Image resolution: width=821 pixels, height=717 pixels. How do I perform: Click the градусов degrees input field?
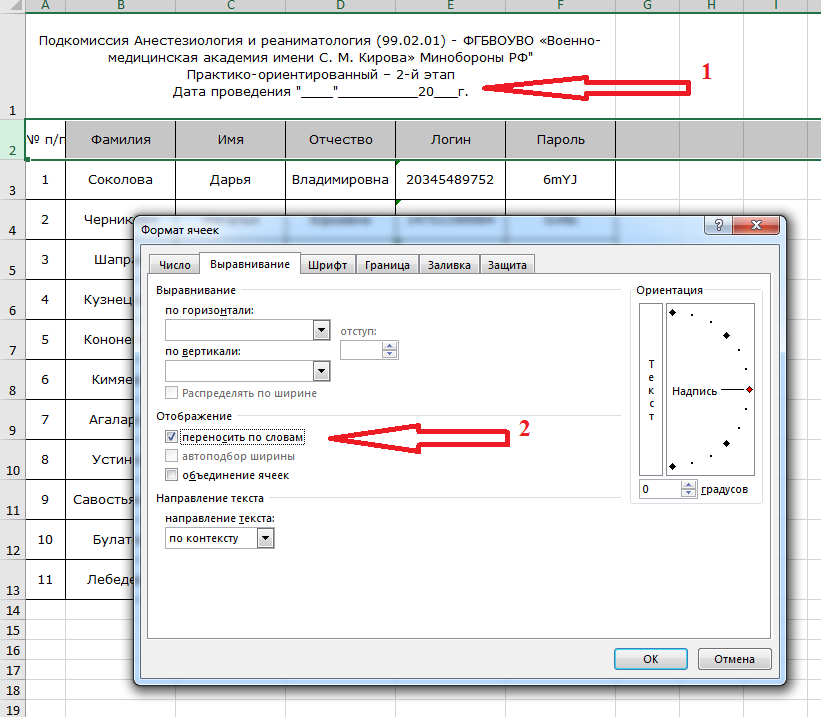click(x=659, y=490)
